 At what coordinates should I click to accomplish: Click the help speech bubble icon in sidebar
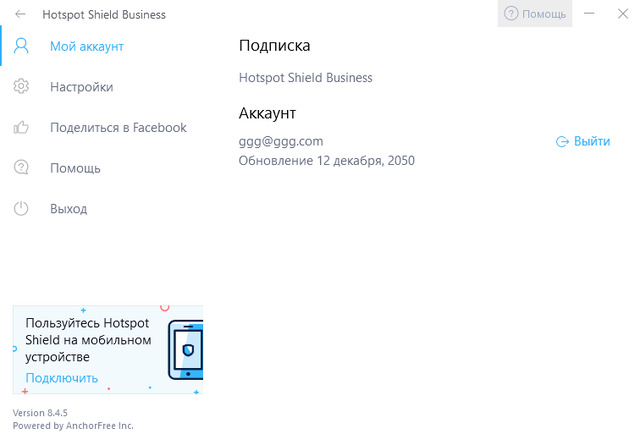[x=21, y=168]
